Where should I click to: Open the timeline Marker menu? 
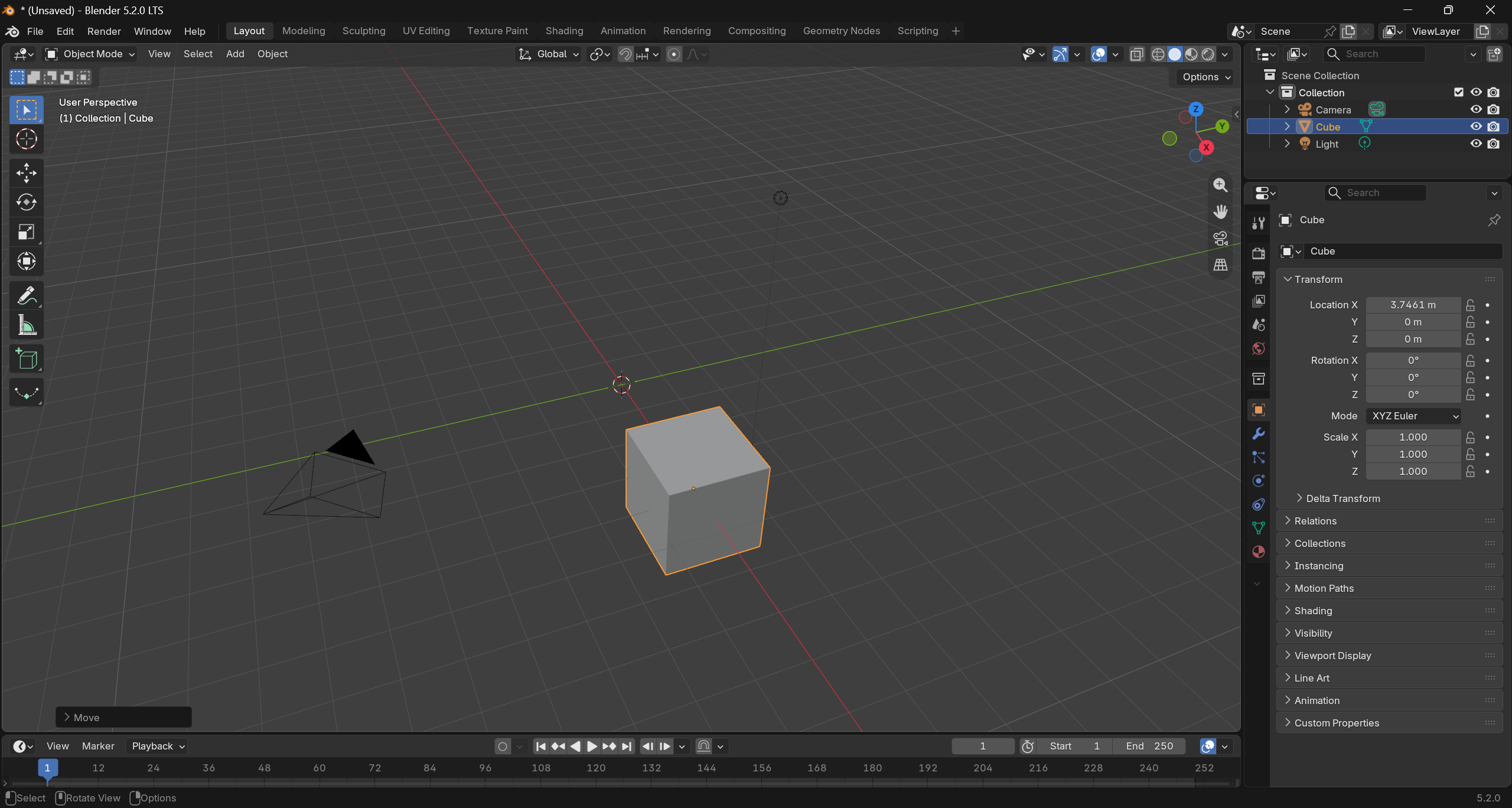98,746
